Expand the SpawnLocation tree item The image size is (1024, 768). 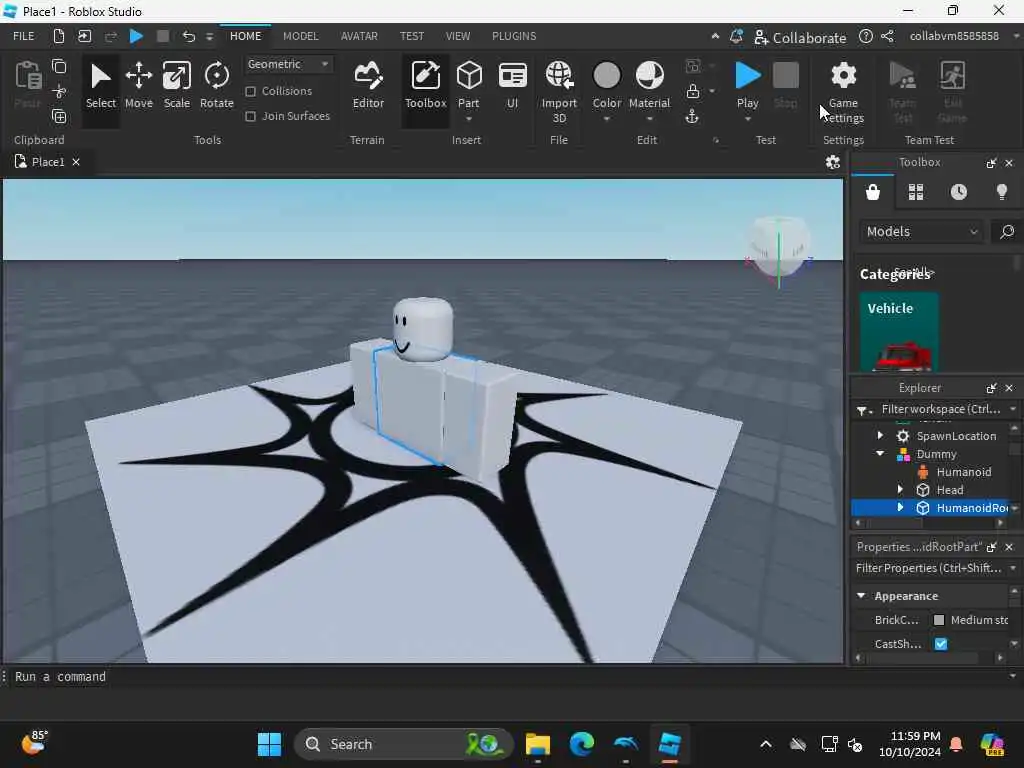(x=880, y=435)
